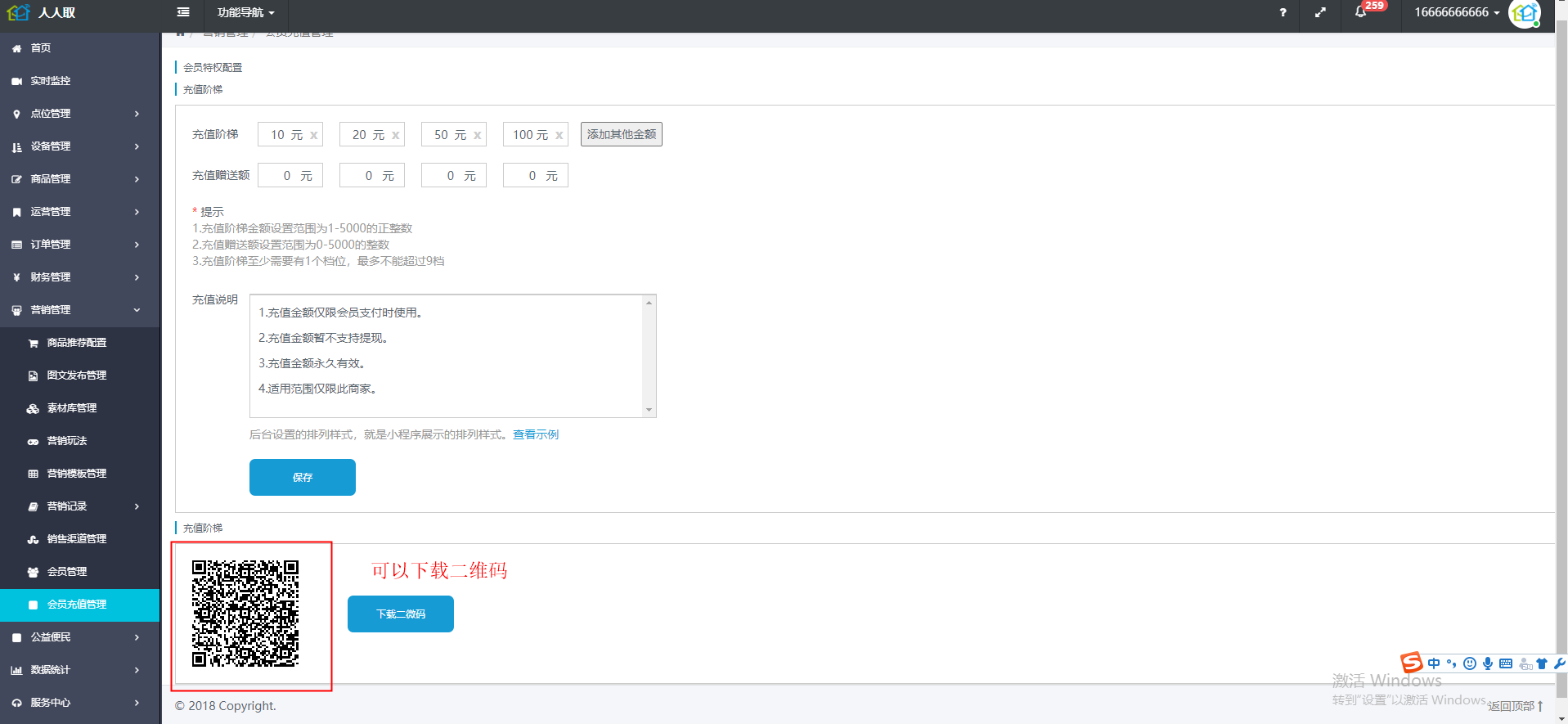Click the microphone icon in IME toolbar

coord(1488,663)
